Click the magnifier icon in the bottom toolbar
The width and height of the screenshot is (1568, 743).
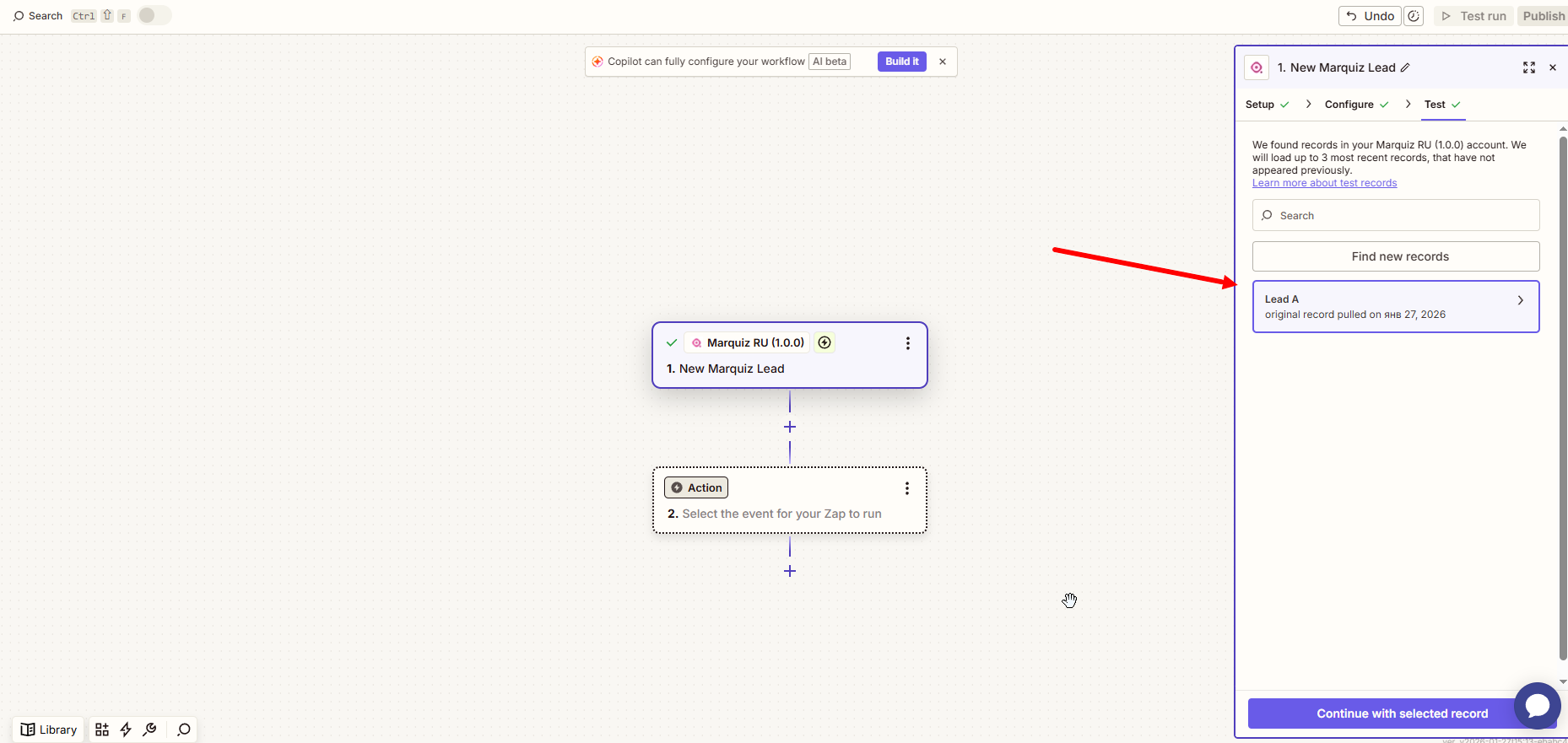pyautogui.click(x=183, y=730)
